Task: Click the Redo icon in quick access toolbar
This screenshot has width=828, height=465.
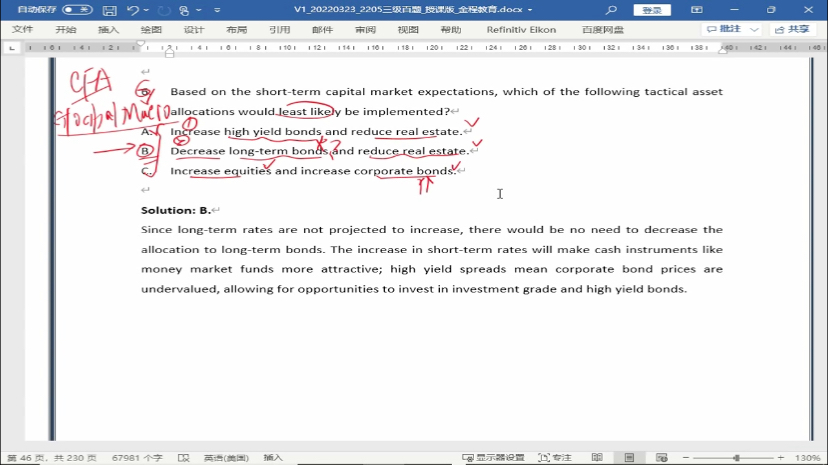Action: 164,10
